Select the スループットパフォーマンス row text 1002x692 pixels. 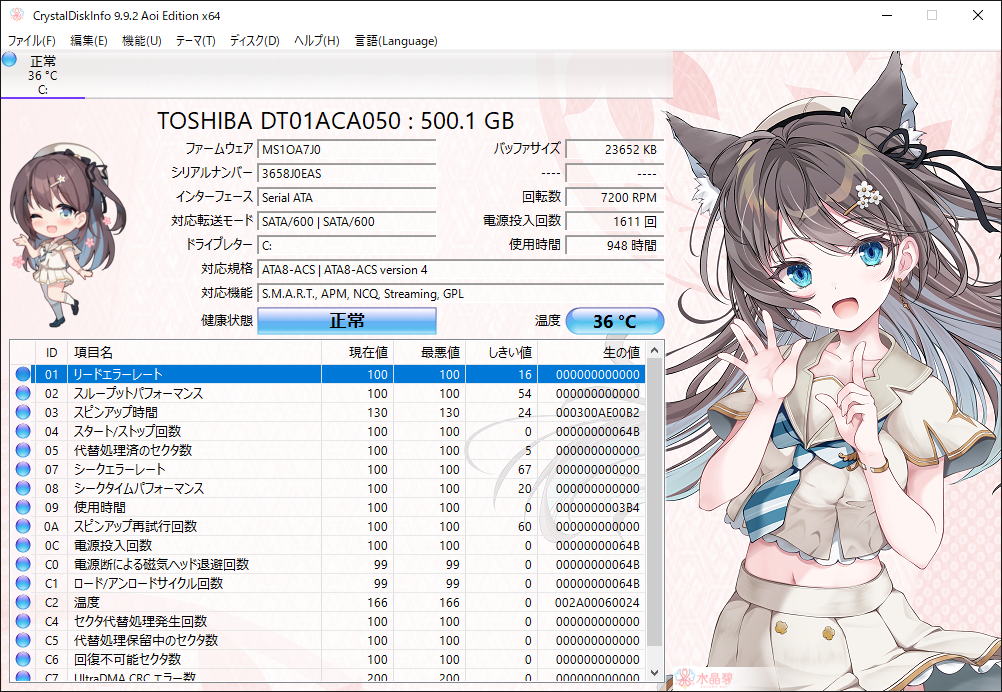click(x=138, y=393)
